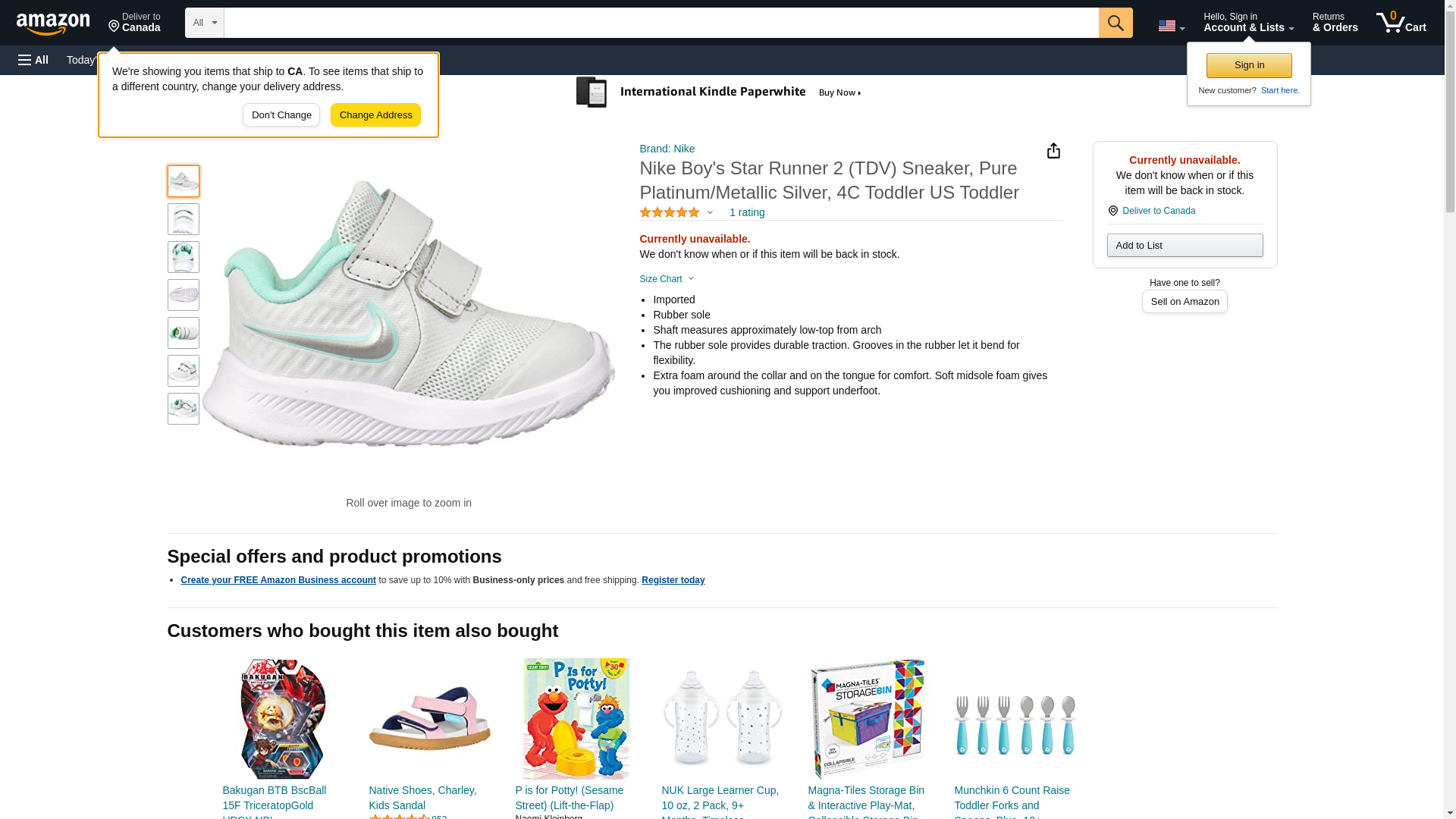This screenshot has width=1456, height=819.
Task: Click the magnifying glass search button
Action: [1115, 23]
